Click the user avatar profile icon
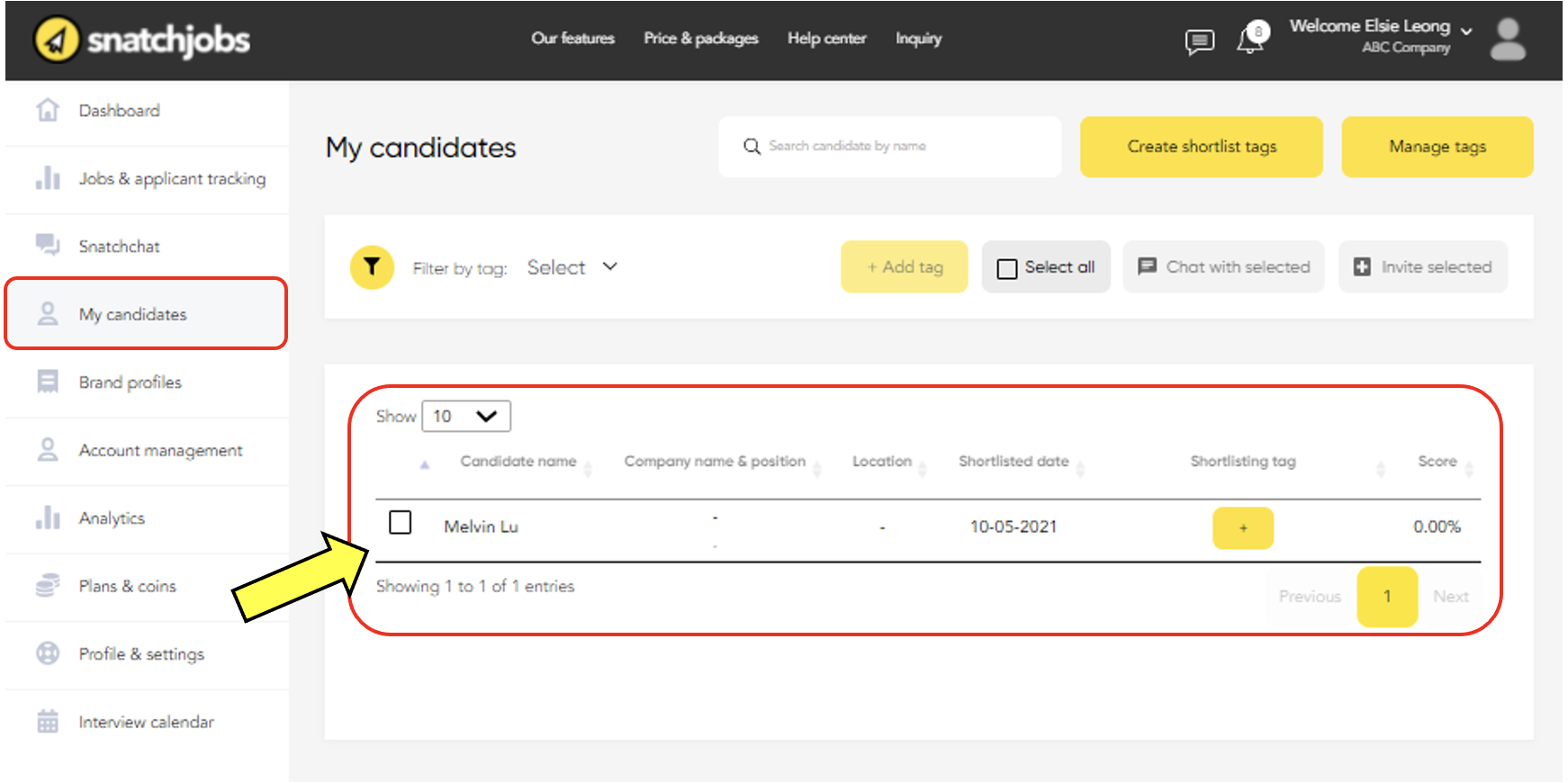The image size is (1568, 783). coord(1508,40)
